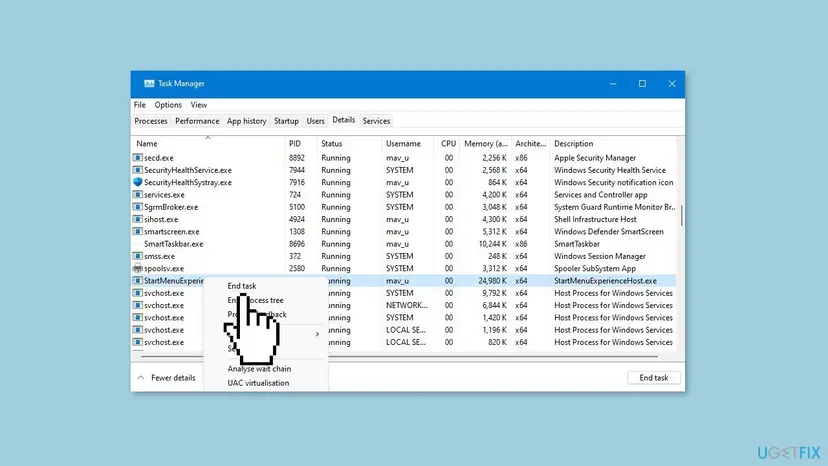
Task: Click the Task Manager title bar icon
Action: tap(149, 83)
